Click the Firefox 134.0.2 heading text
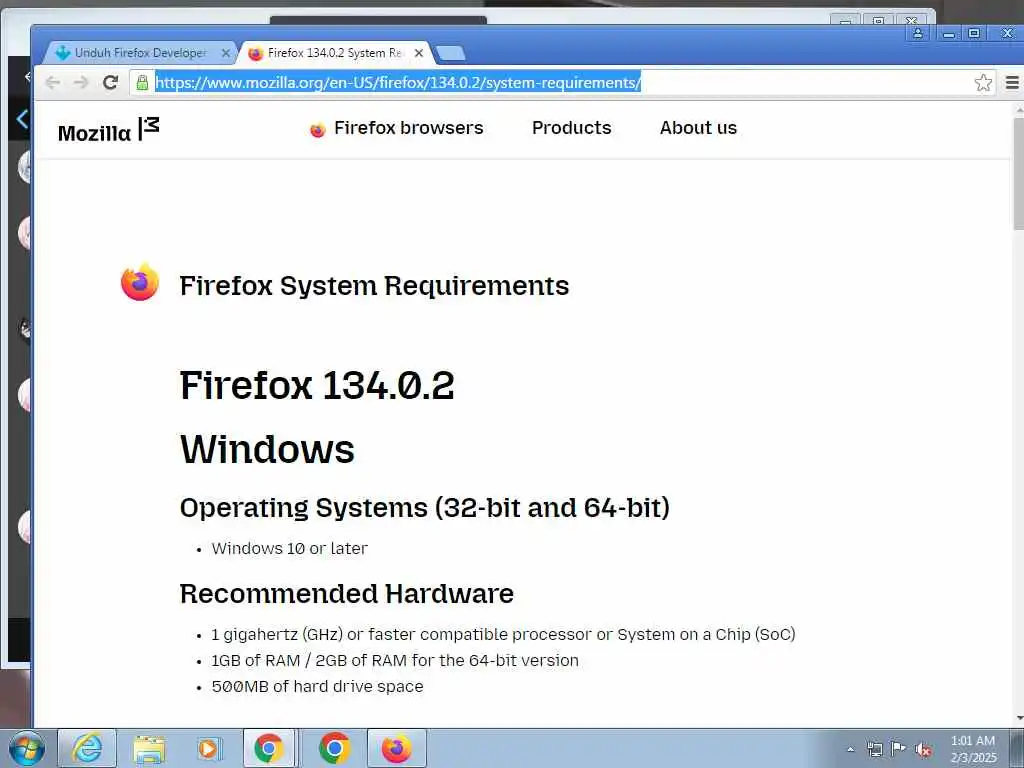The height and width of the screenshot is (768, 1024). coord(317,385)
